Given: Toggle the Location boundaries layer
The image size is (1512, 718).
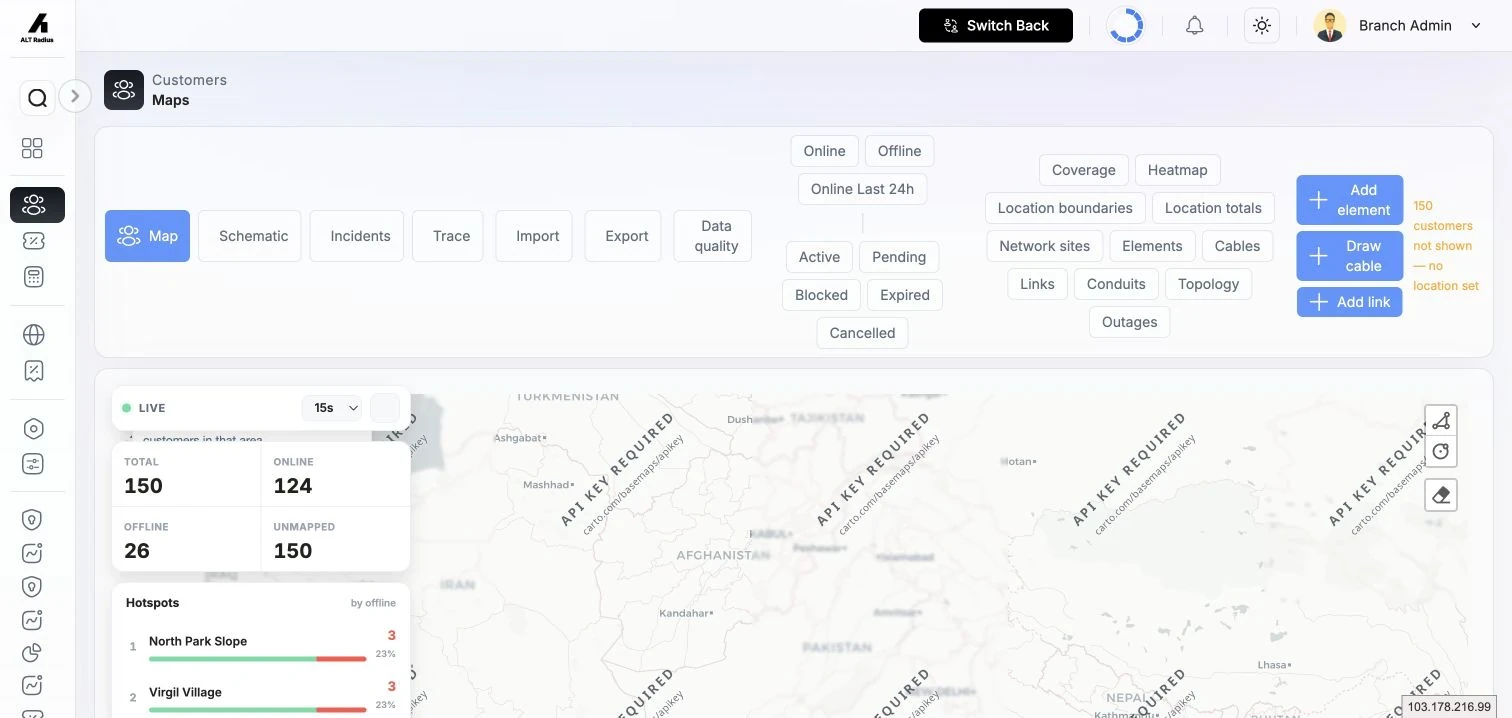Looking at the screenshot, I should pyautogui.click(x=1065, y=208).
